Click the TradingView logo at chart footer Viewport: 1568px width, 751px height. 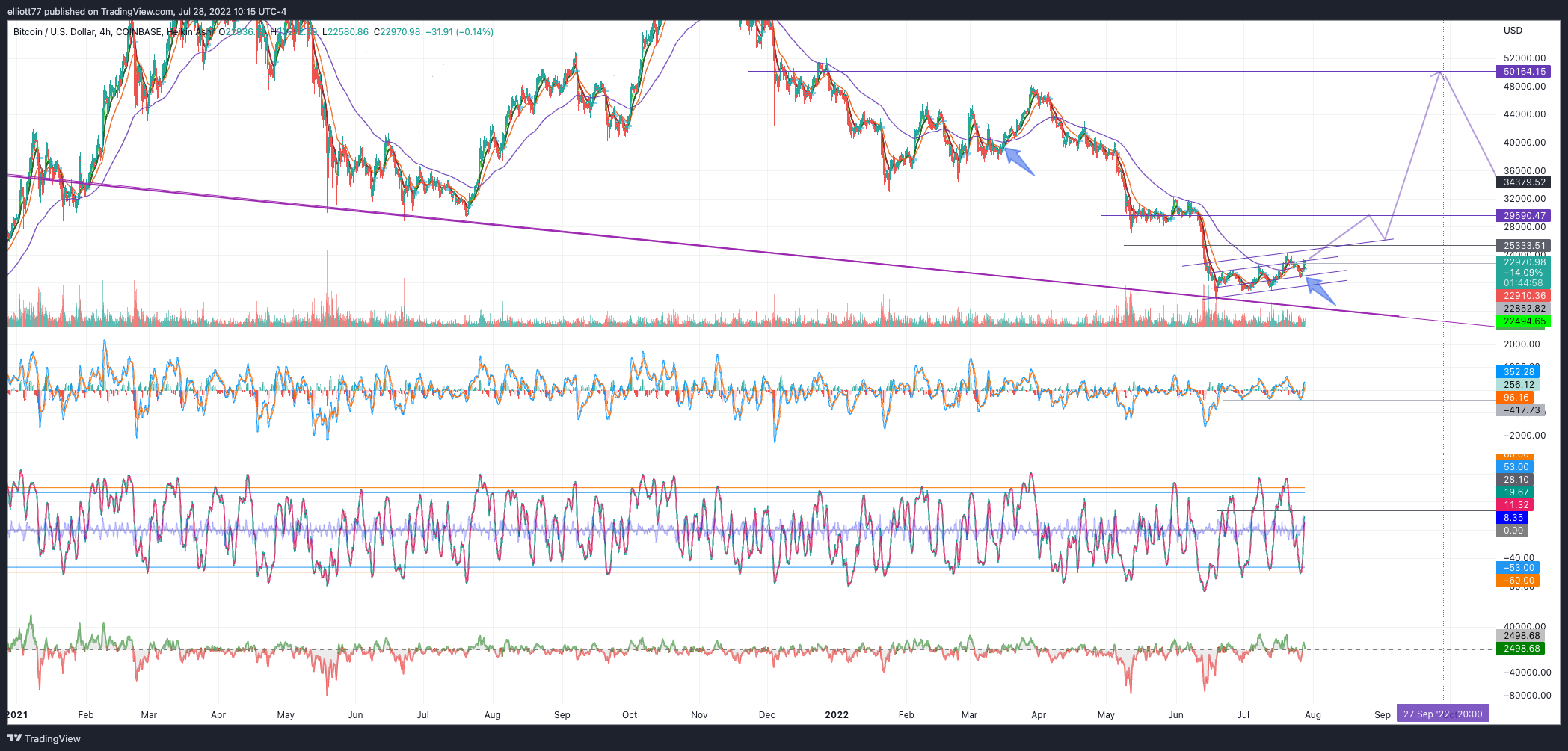(44, 738)
